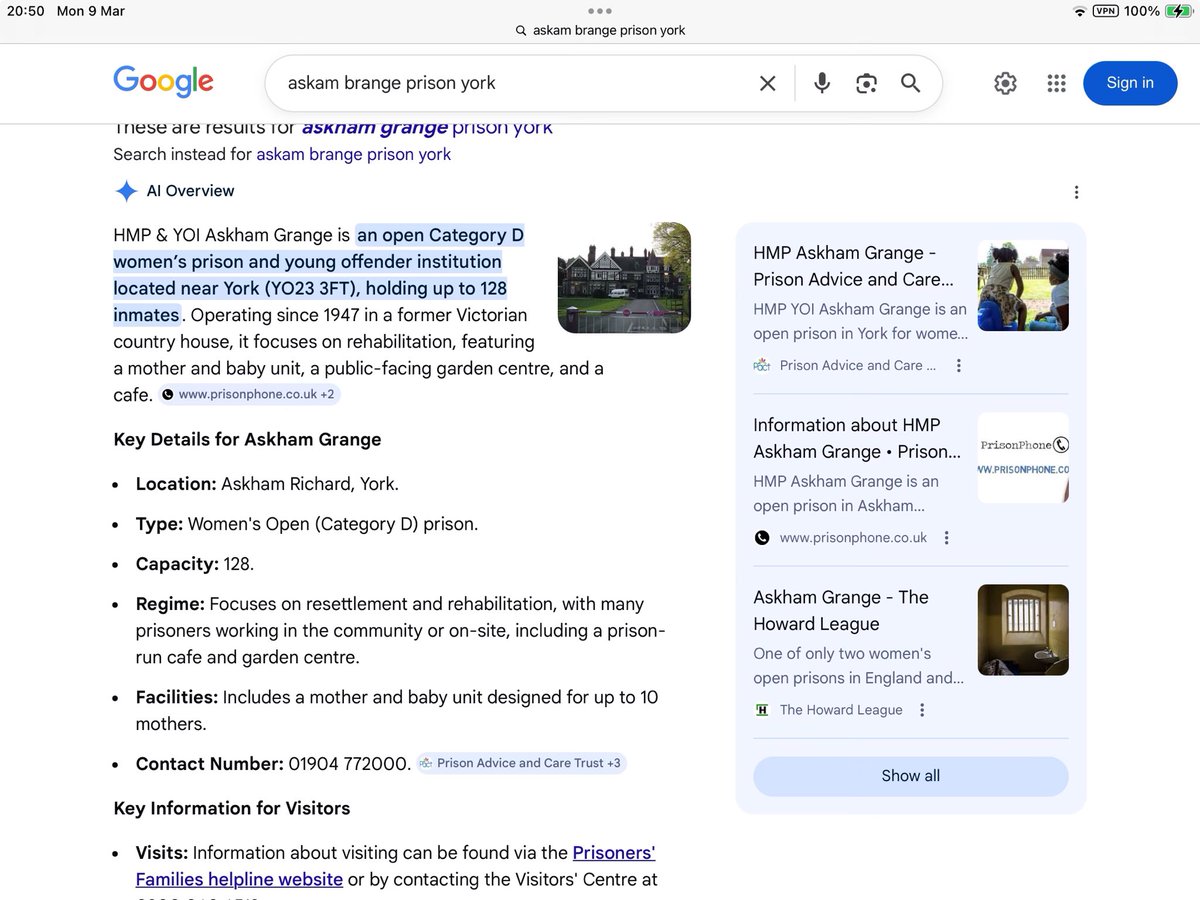1200x900 pixels.
Task: Click the Howard League cell window thumbnail
Action: (1022, 630)
